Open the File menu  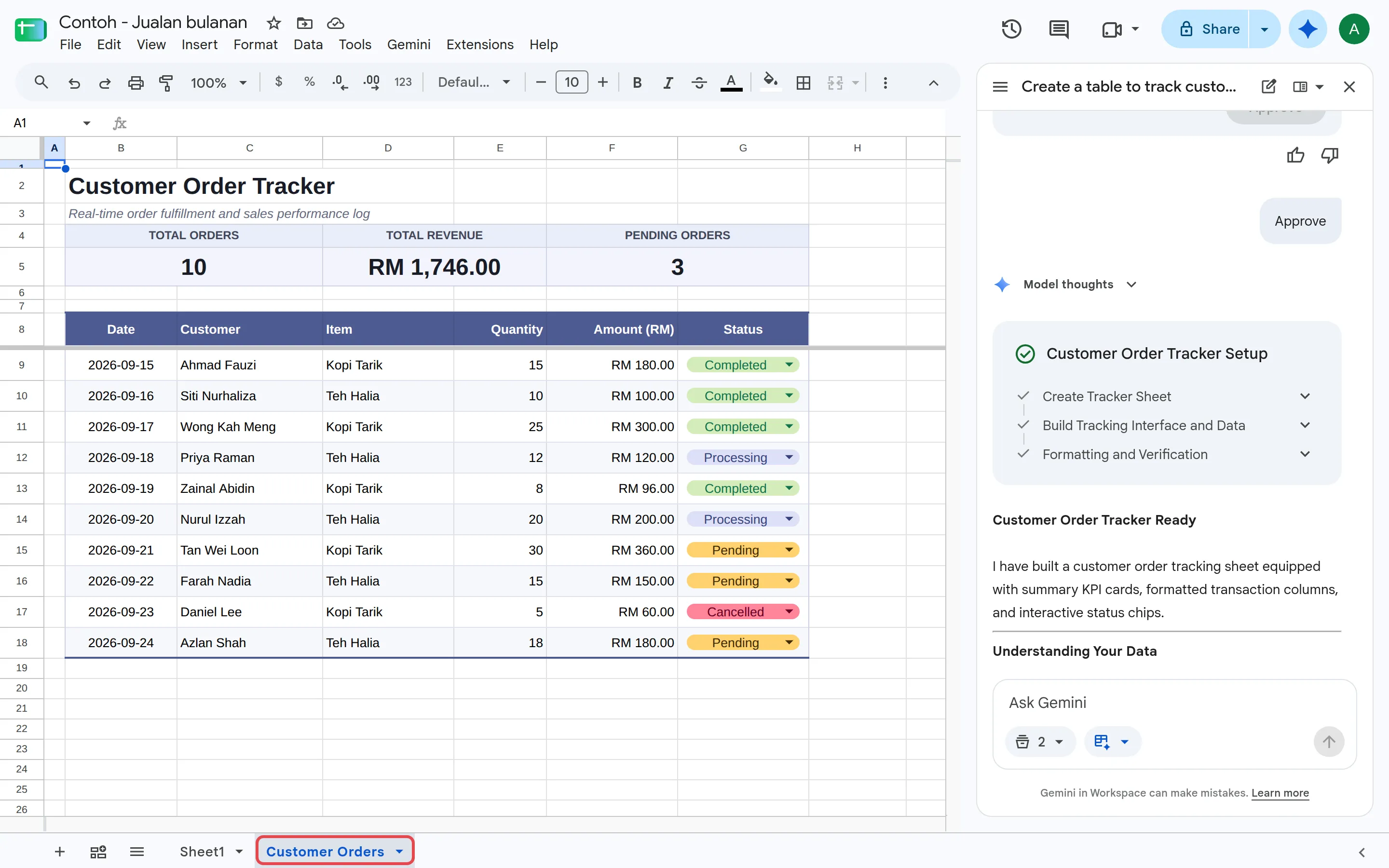(70, 44)
